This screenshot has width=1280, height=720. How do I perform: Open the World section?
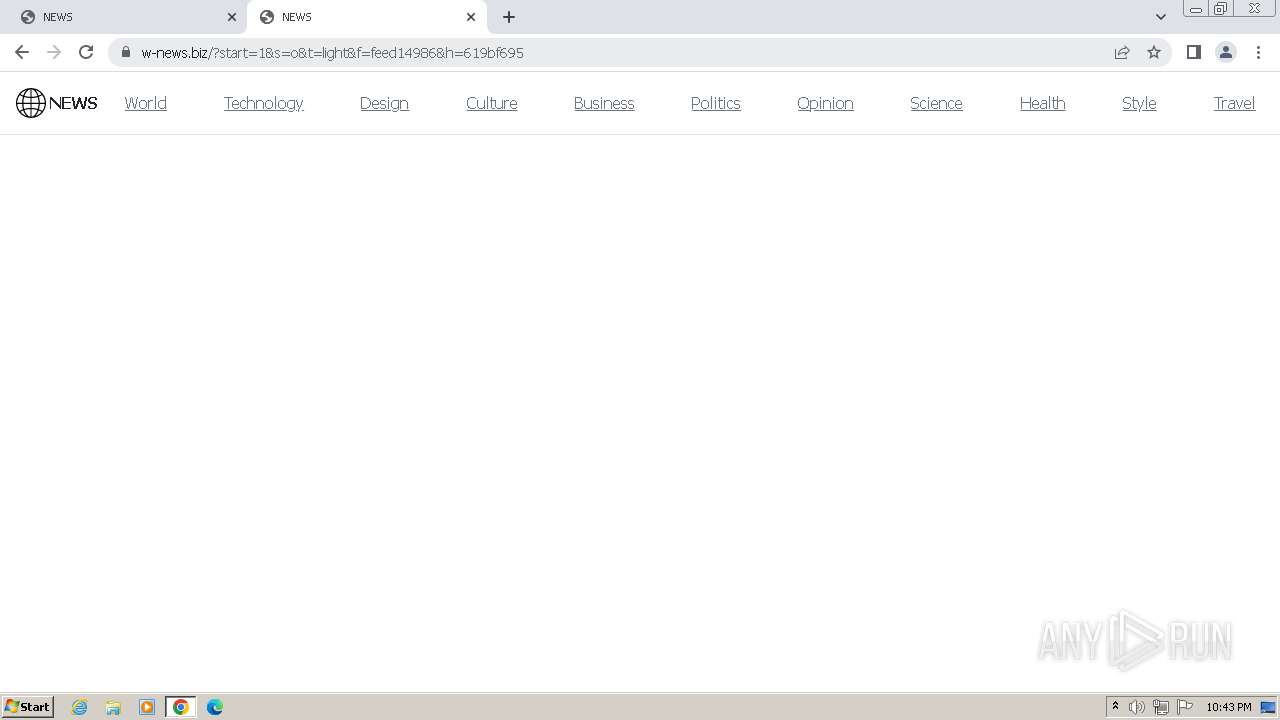[x=146, y=103]
